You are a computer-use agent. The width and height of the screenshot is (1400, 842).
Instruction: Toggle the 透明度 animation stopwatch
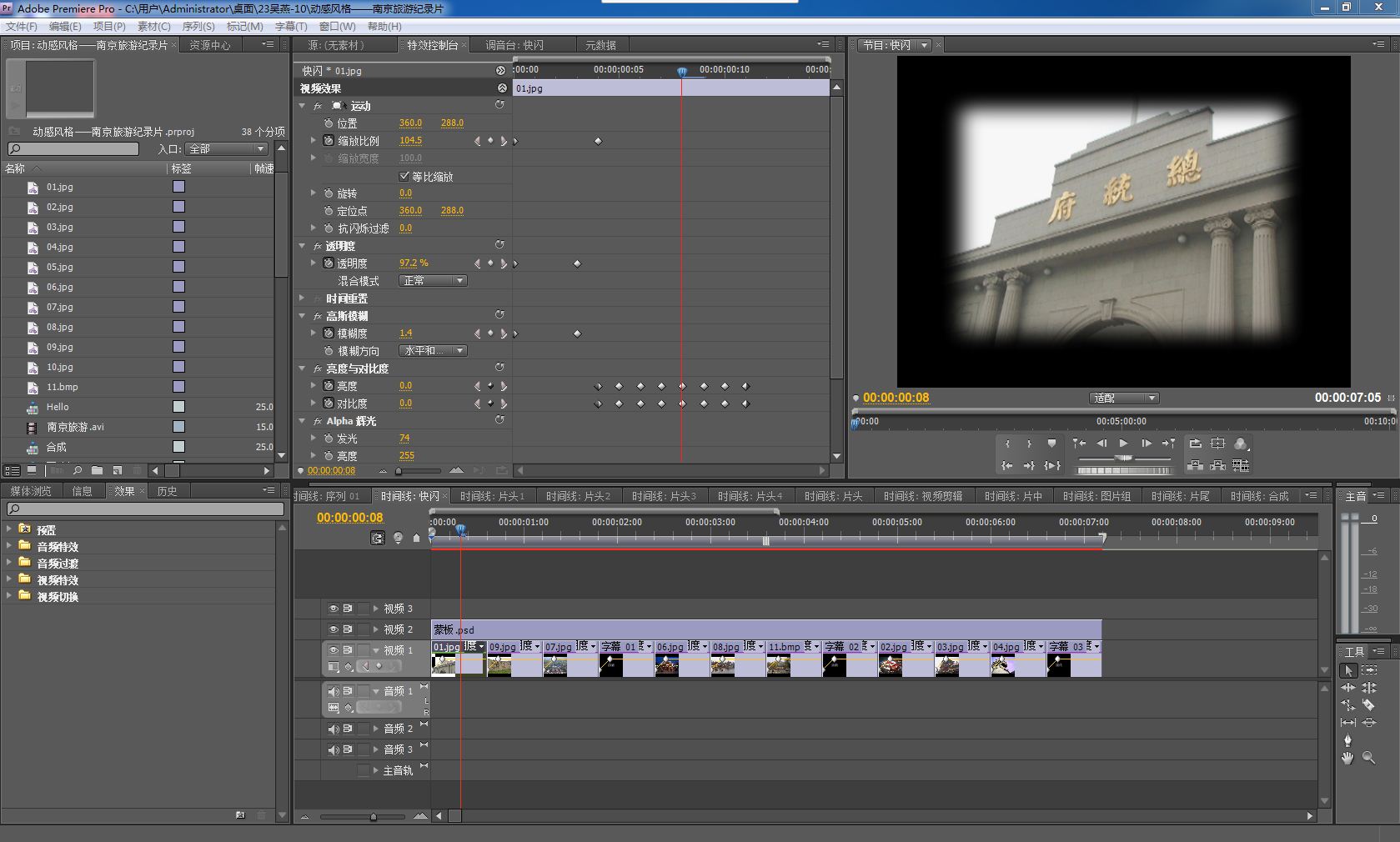tap(329, 263)
